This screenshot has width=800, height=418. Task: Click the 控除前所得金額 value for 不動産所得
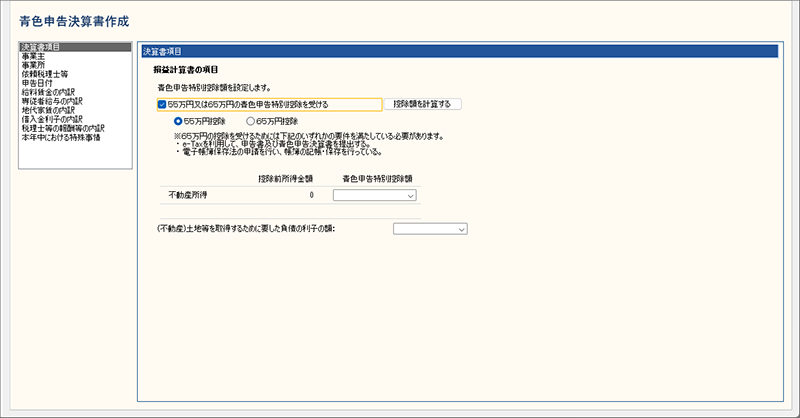click(311, 197)
